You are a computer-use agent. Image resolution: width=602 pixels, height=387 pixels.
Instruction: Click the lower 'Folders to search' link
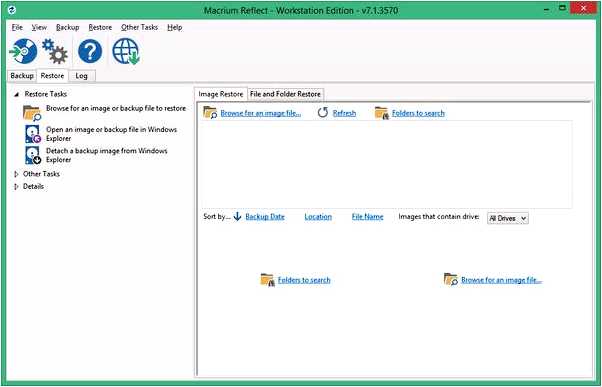(x=304, y=280)
